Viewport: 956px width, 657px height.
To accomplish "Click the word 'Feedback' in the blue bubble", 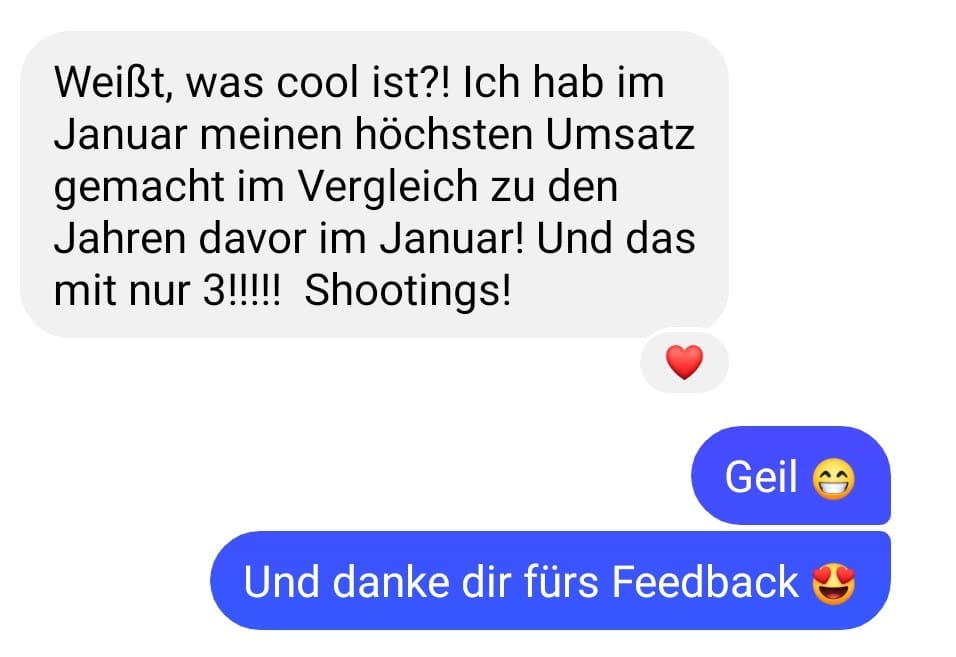I will click(705, 582).
